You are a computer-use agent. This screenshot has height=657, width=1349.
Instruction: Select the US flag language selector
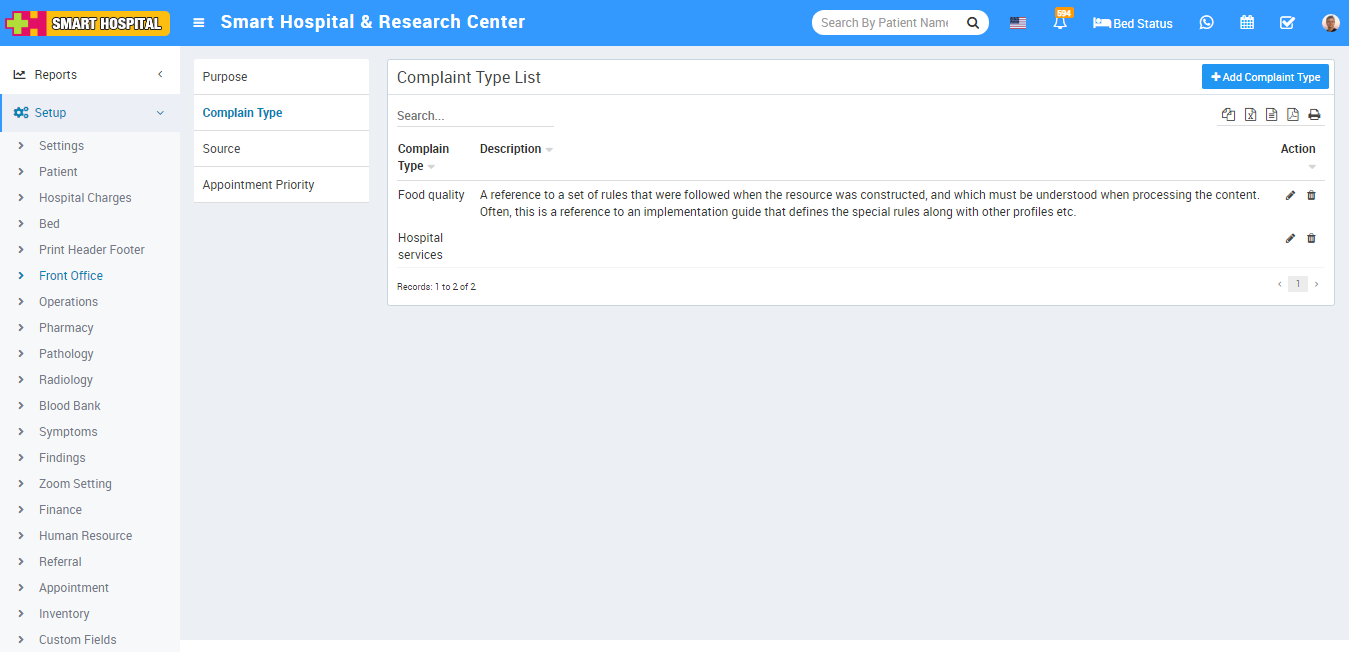1018,23
